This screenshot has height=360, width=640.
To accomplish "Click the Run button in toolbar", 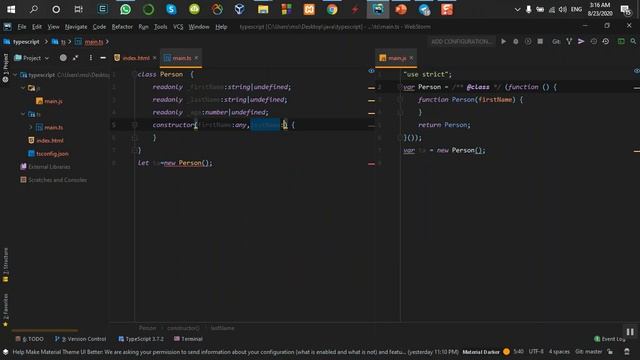I will [503, 41].
